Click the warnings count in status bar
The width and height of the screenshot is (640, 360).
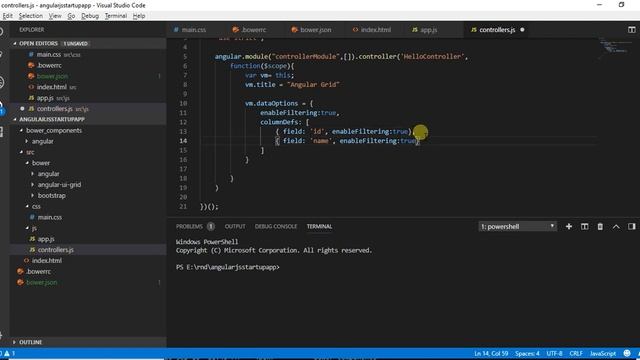tap(10, 353)
